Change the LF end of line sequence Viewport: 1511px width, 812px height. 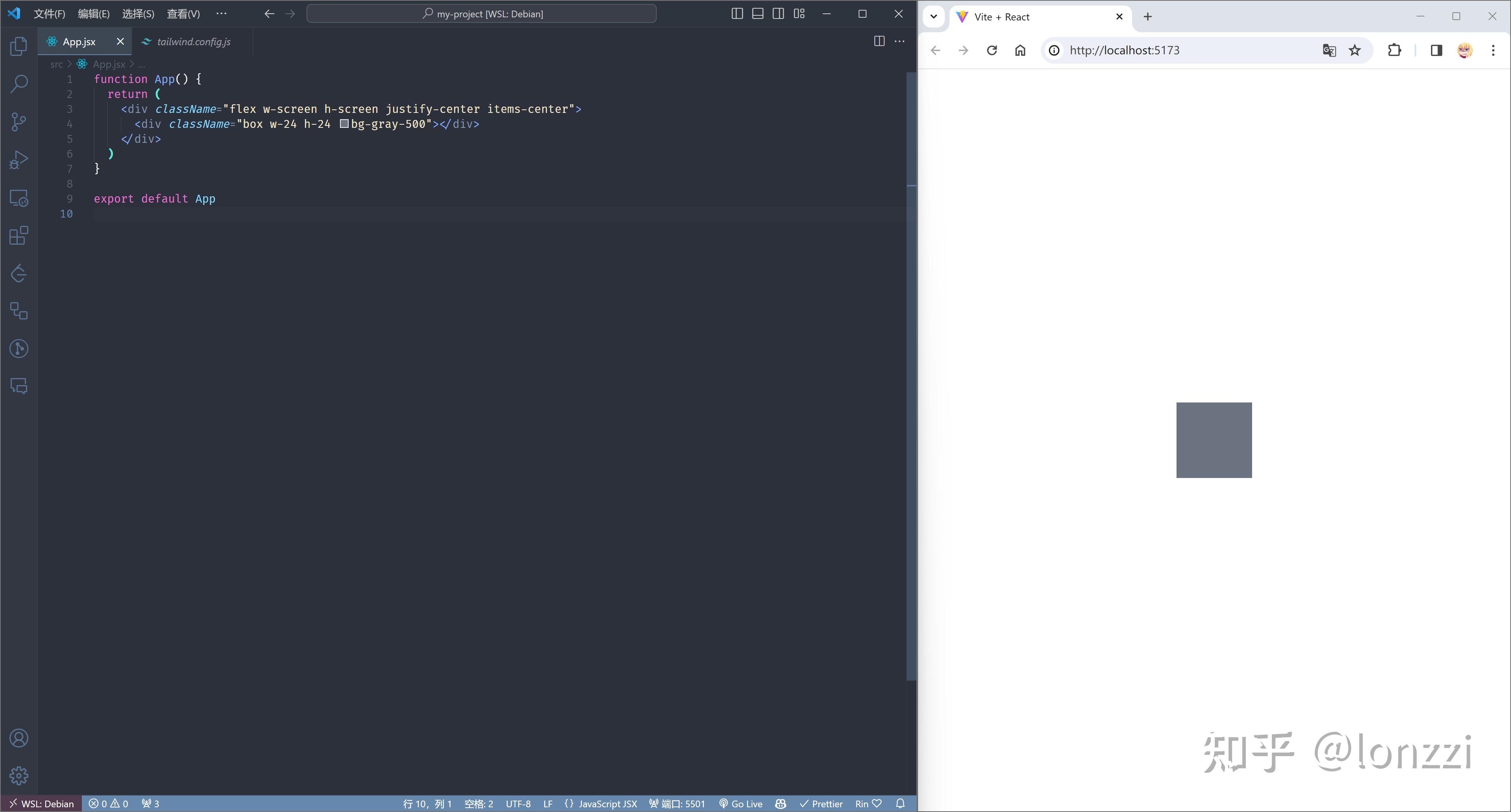[x=548, y=804]
